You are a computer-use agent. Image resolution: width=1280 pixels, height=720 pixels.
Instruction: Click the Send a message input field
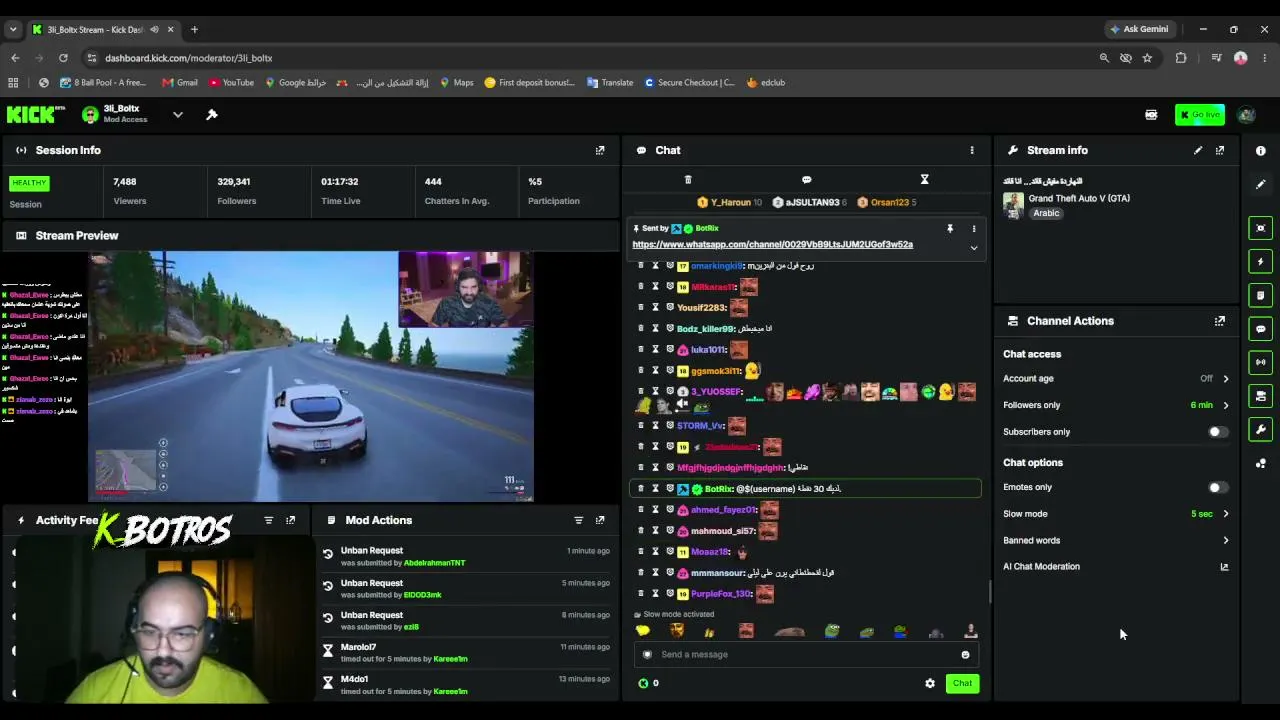coord(805,655)
